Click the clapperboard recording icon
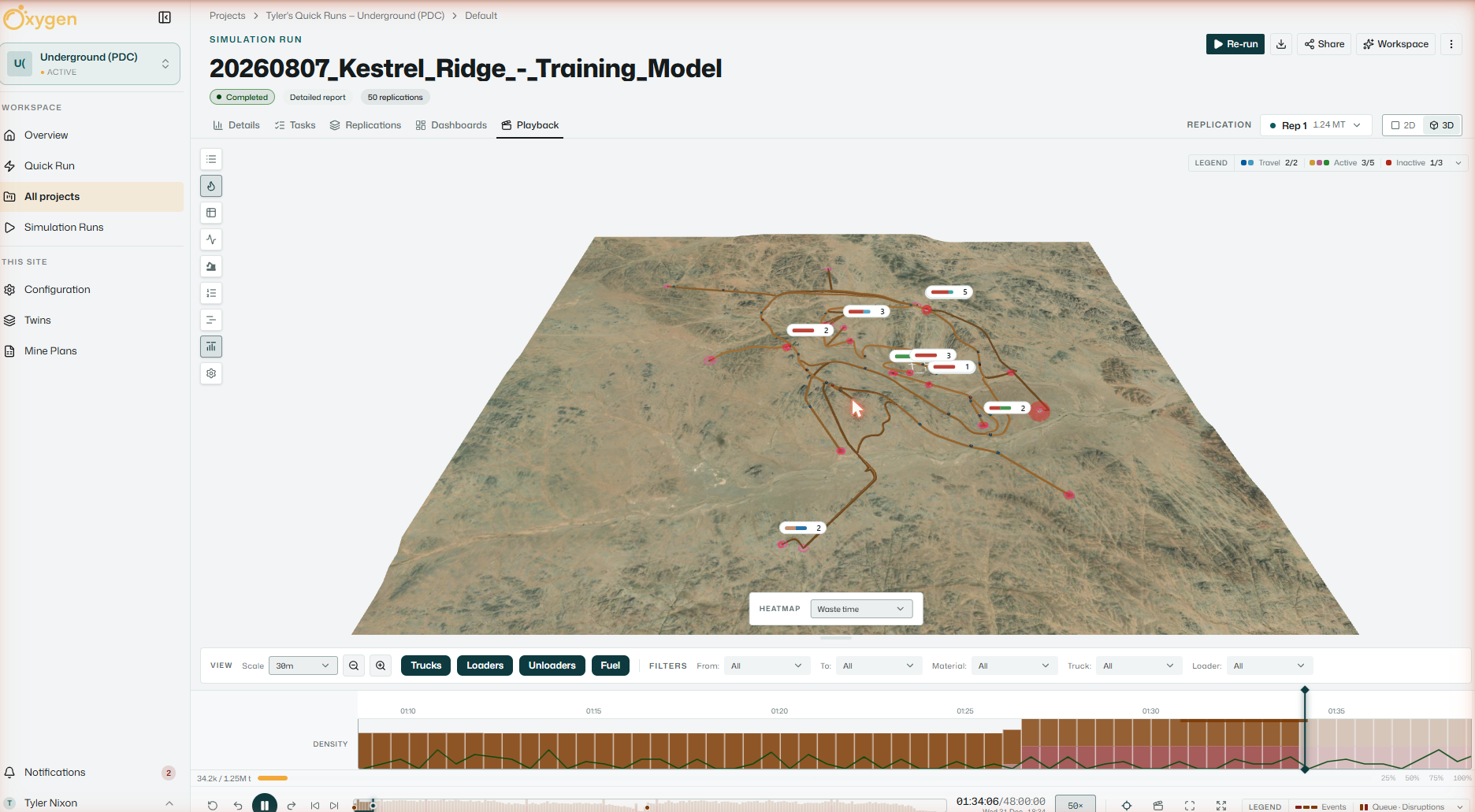This screenshot has width=1475, height=812. click(x=1158, y=805)
